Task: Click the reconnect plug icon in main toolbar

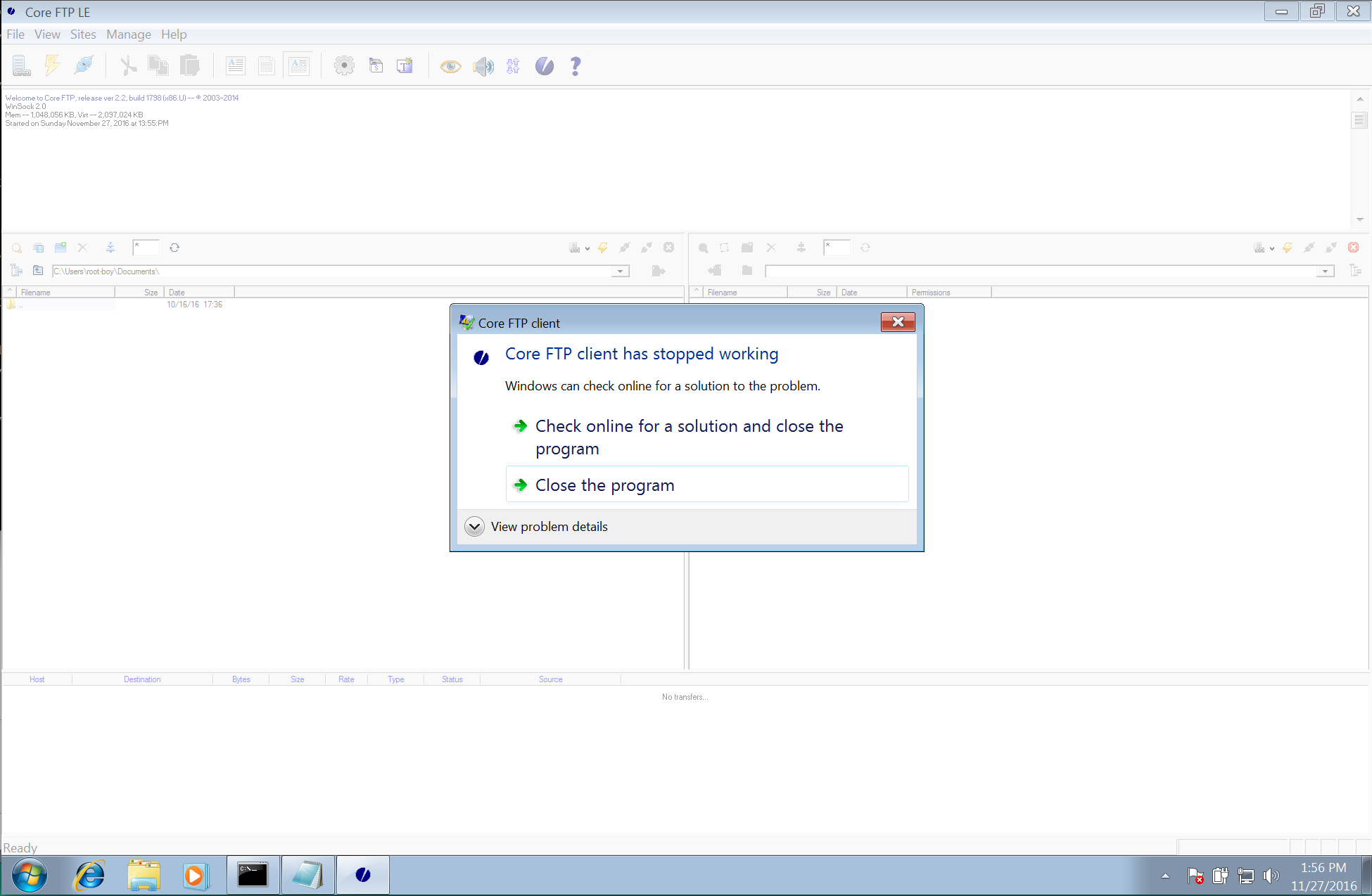Action: 84,65
